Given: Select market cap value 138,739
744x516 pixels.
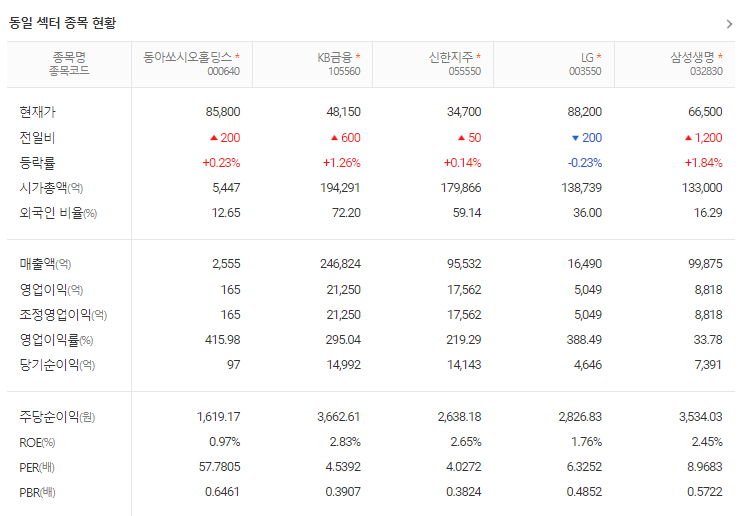Looking at the screenshot, I should point(582,188).
